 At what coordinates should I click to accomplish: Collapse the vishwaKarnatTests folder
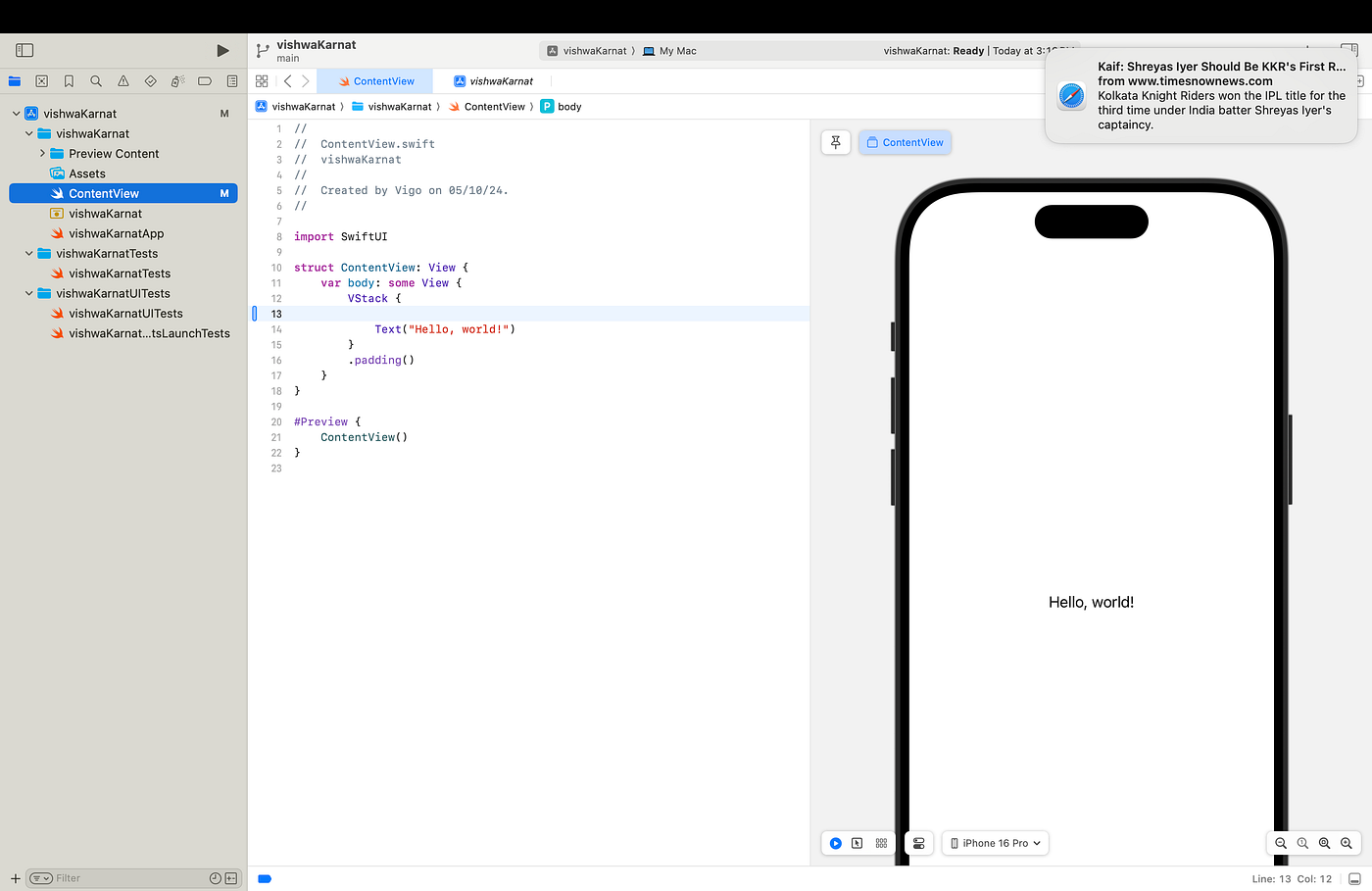tap(29, 254)
